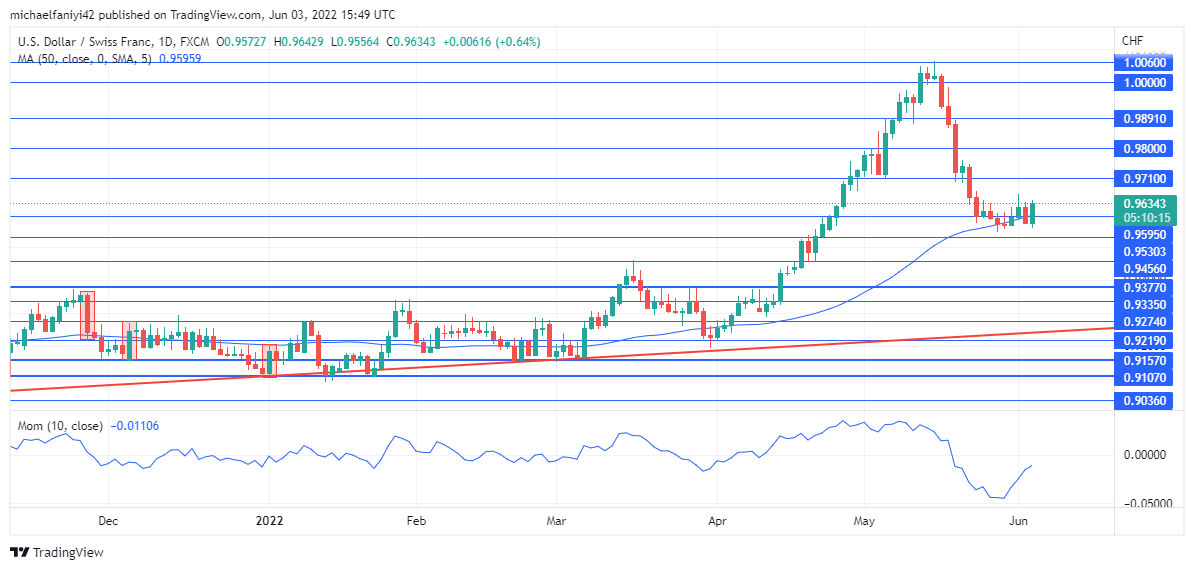Click the change +0.00616 (+0.64%) value

[x=491, y=43]
